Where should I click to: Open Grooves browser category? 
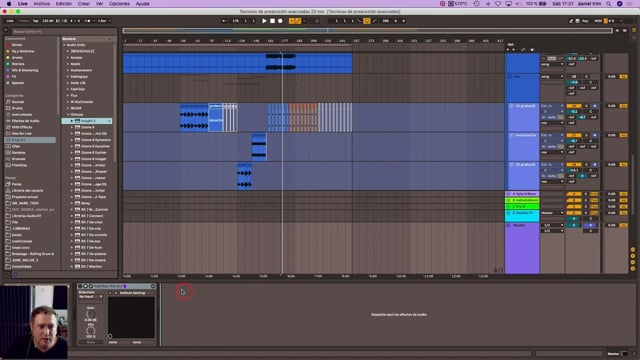(x=18, y=159)
